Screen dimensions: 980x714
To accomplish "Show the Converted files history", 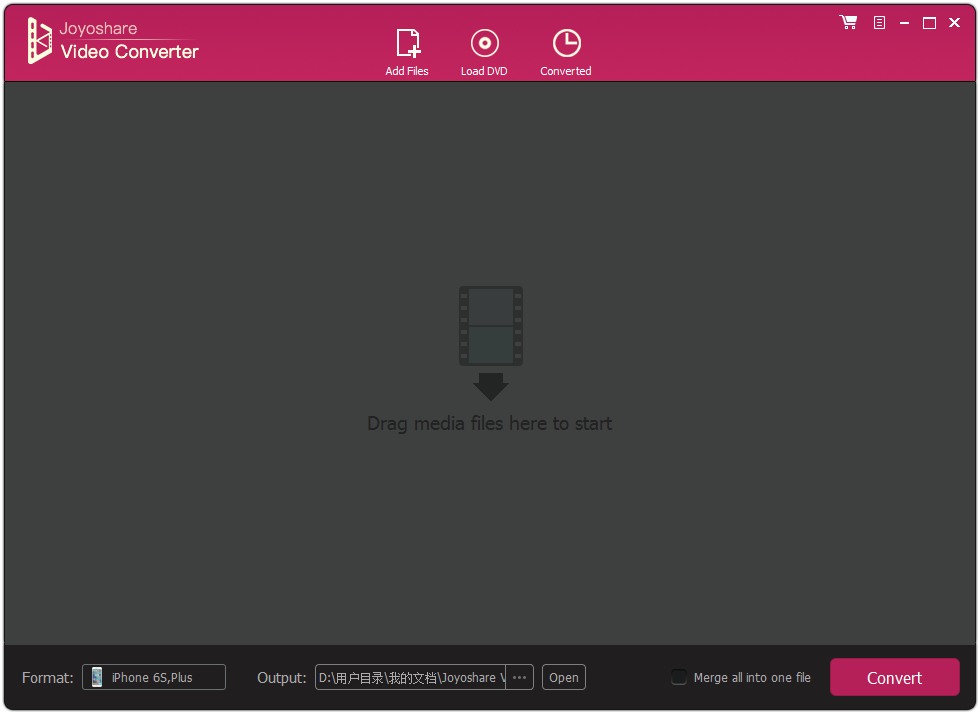I will 566,53.
